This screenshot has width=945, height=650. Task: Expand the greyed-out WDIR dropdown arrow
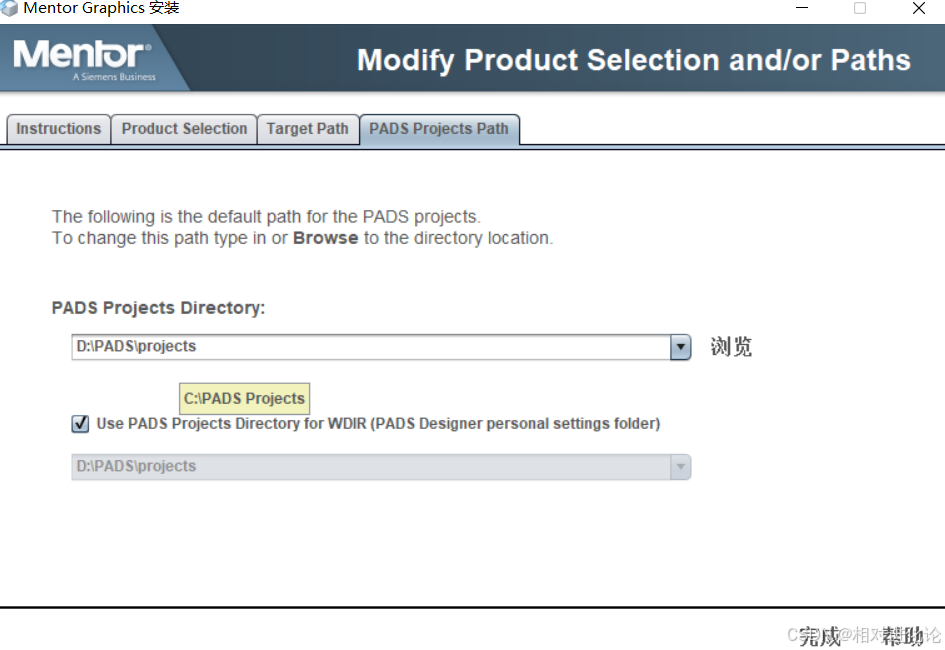(680, 467)
